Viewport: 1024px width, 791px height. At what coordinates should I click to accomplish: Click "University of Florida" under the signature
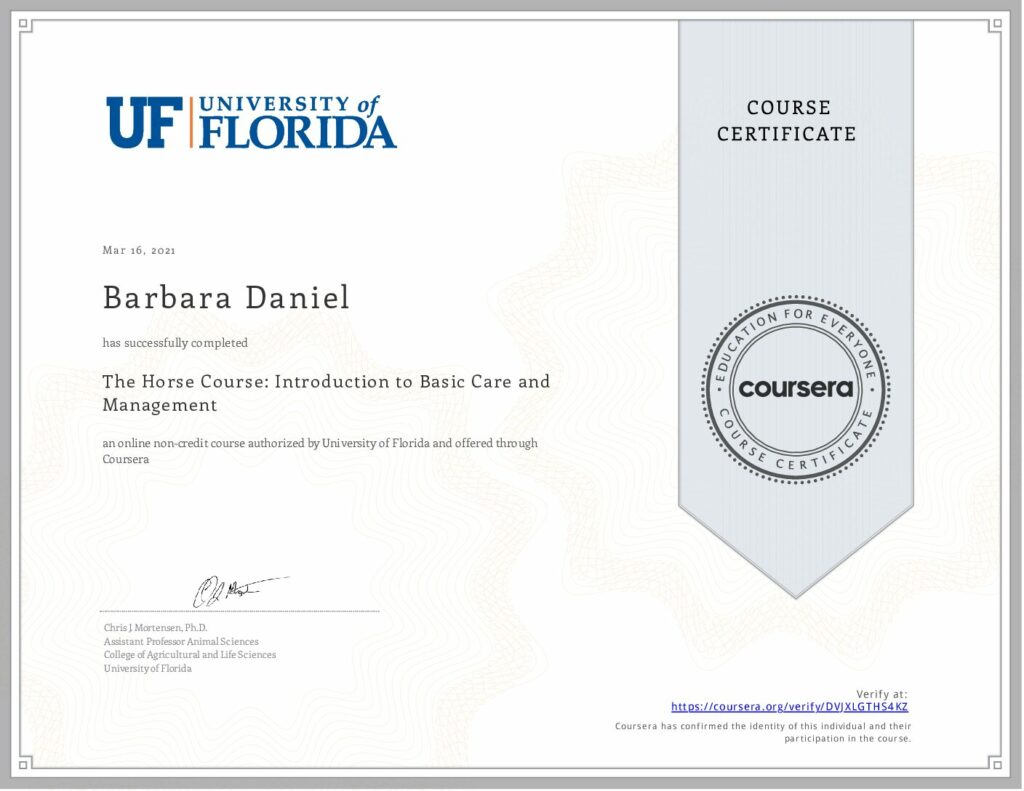pyautogui.click(x=148, y=668)
